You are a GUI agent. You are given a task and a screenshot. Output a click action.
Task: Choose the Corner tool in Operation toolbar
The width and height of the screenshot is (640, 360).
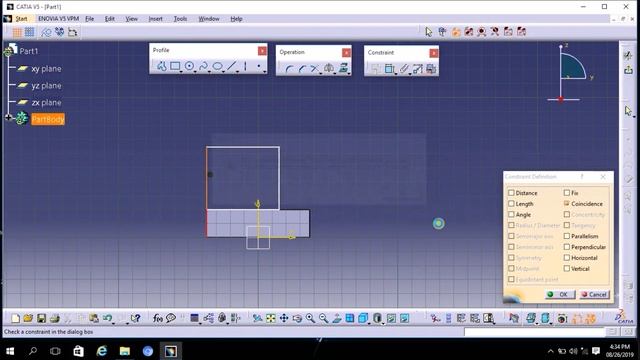(289, 69)
